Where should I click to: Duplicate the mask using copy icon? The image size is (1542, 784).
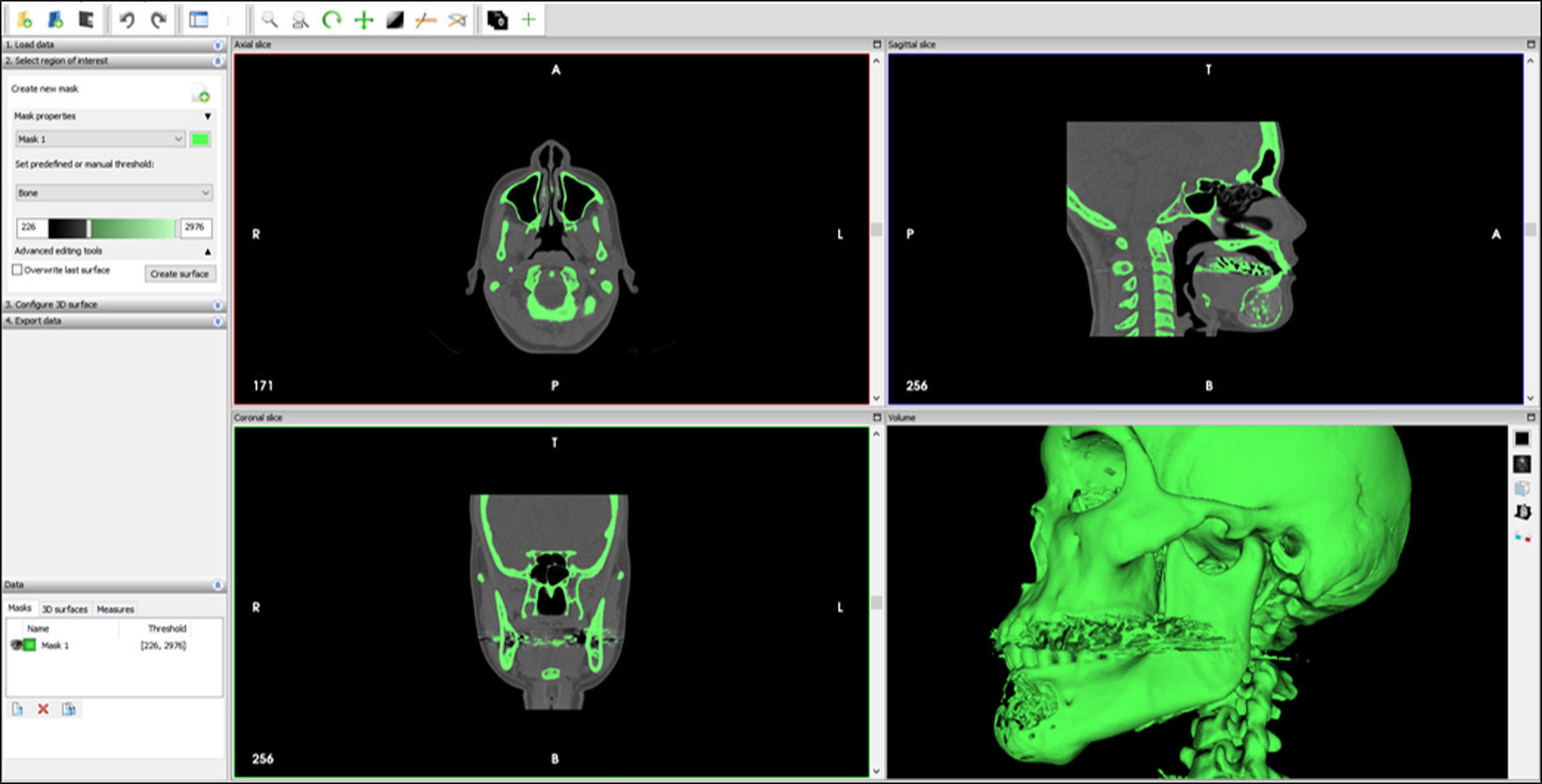pos(69,709)
